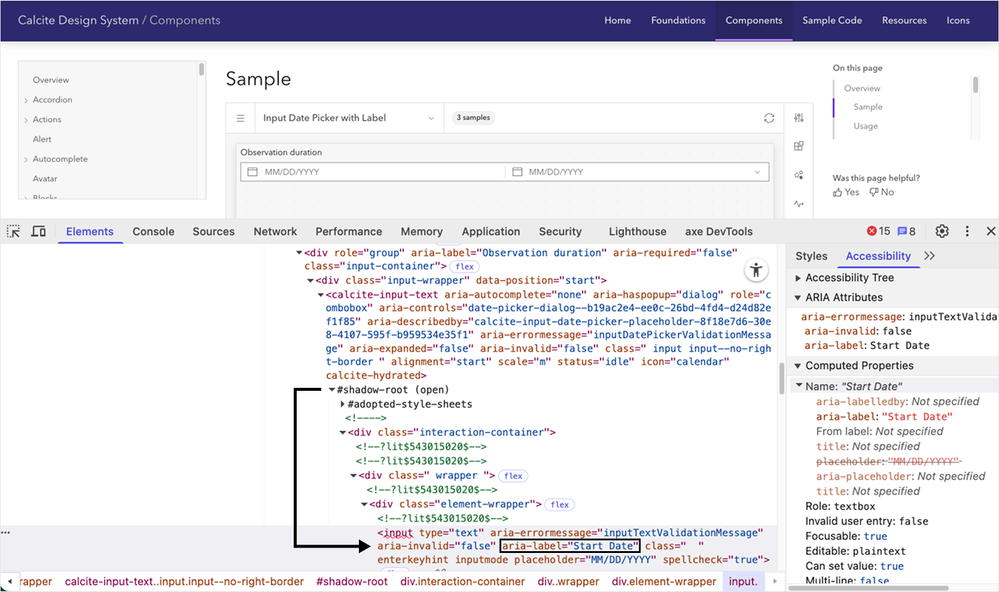The image size is (999, 592).
Task: Collapse the calcite-input-text element node
Action: [321, 295]
